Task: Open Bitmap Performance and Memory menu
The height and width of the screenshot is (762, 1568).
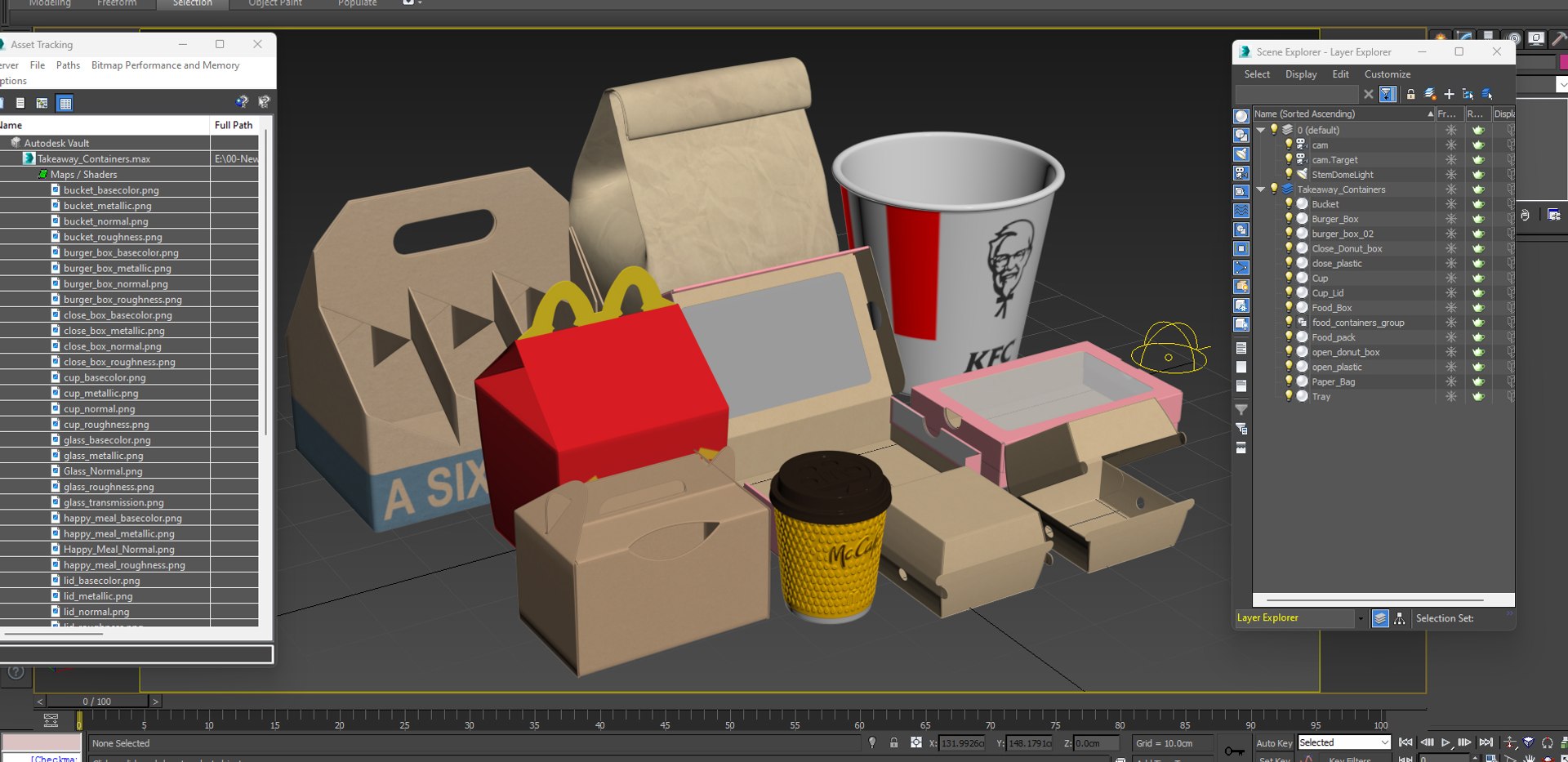Action: pos(166,65)
